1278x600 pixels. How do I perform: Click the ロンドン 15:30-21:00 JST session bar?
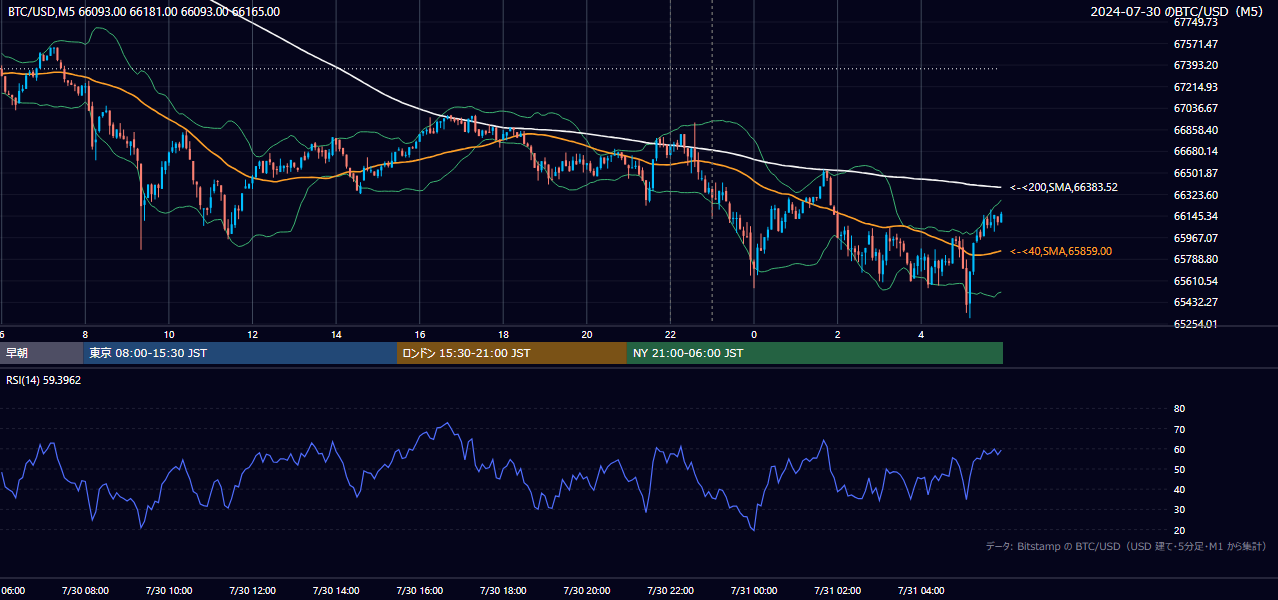tap(512, 353)
